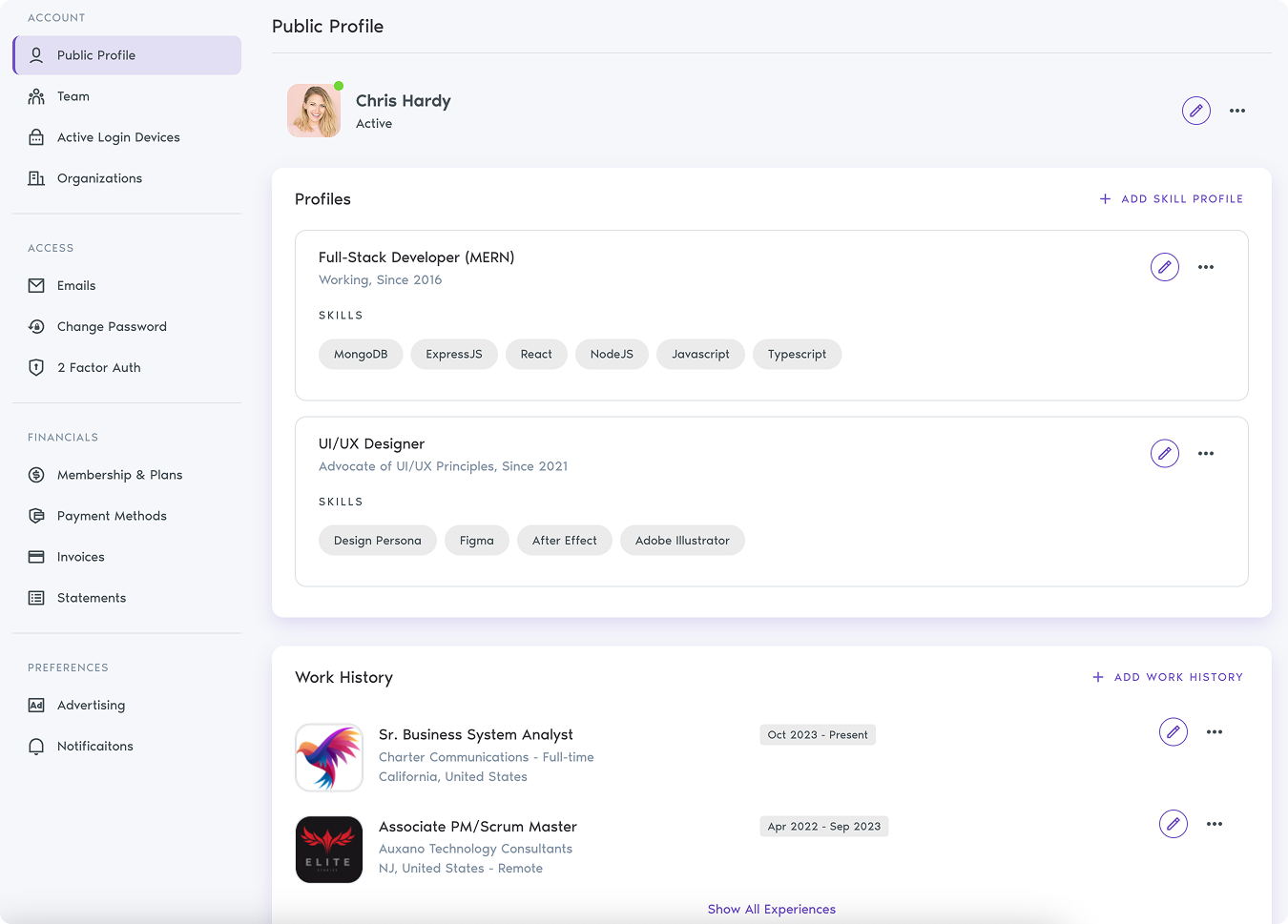Expand Show All Experiences
Viewport: 1288px width, 924px height.
(x=772, y=909)
